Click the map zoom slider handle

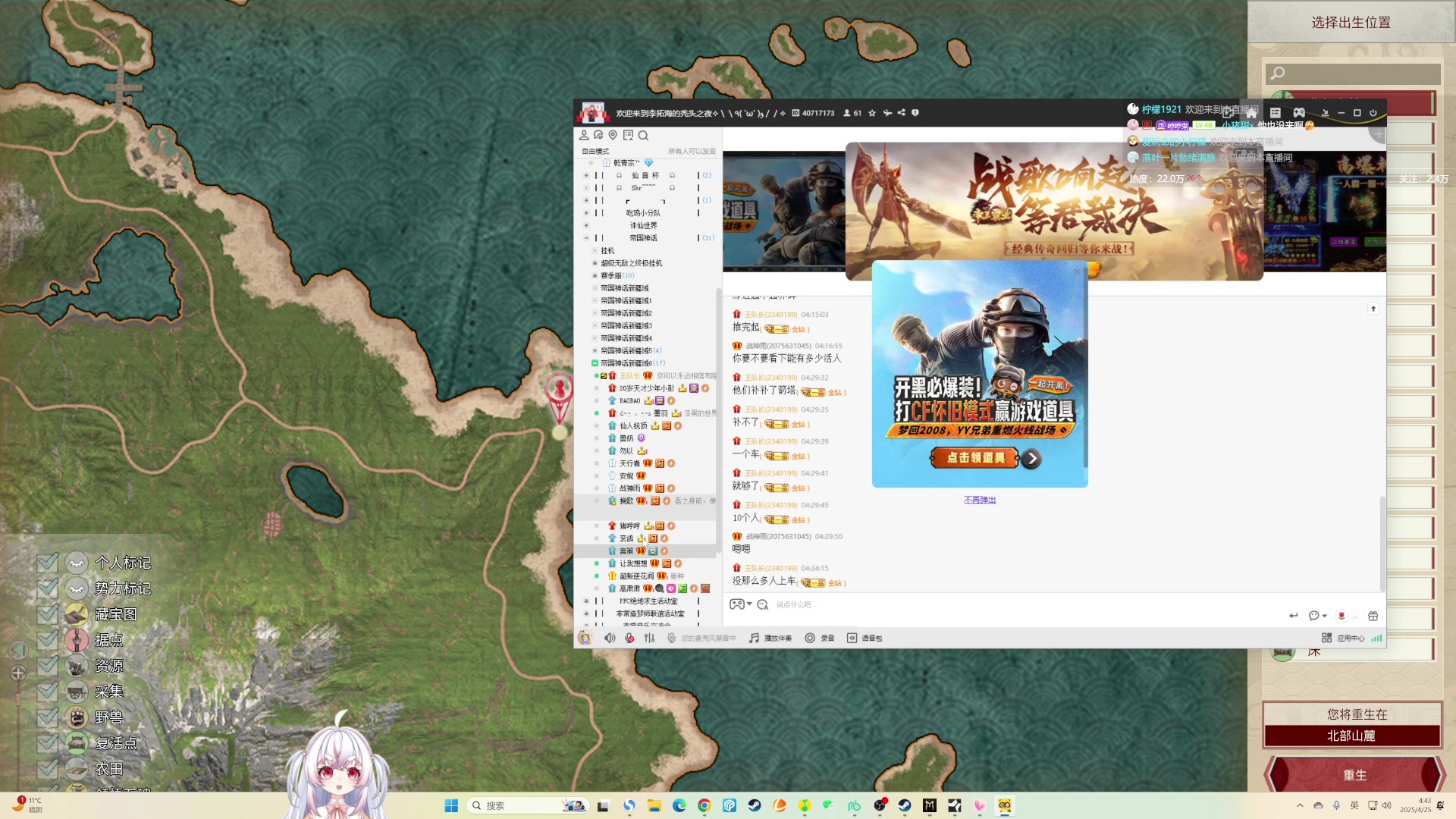[18, 698]
